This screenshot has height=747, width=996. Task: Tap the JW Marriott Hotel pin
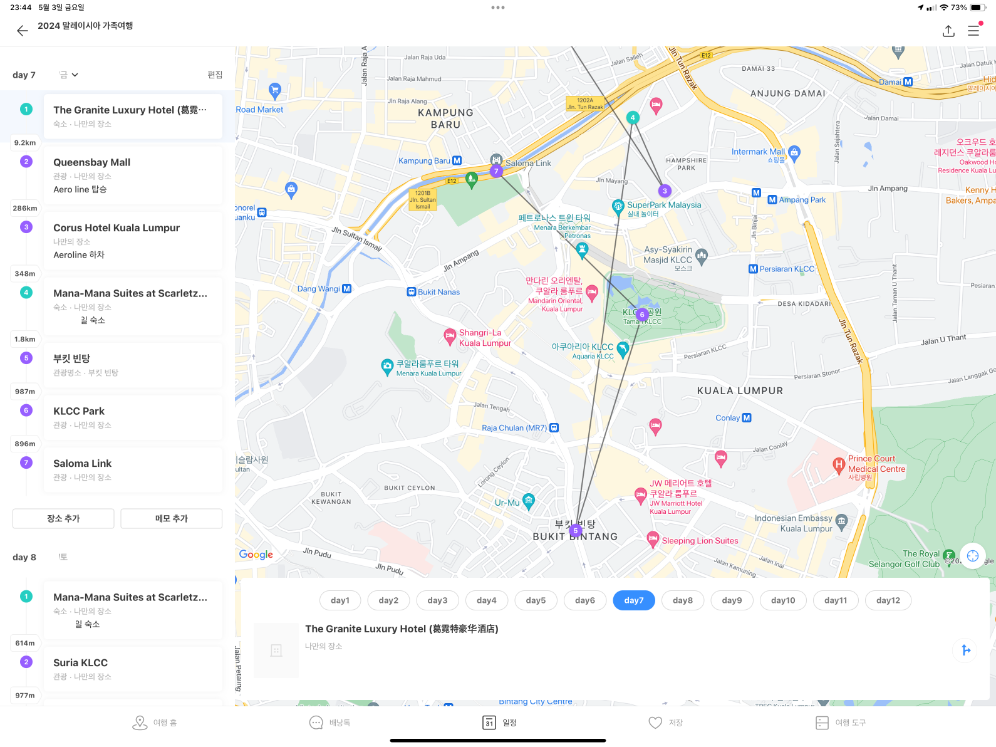click(640, 496)
